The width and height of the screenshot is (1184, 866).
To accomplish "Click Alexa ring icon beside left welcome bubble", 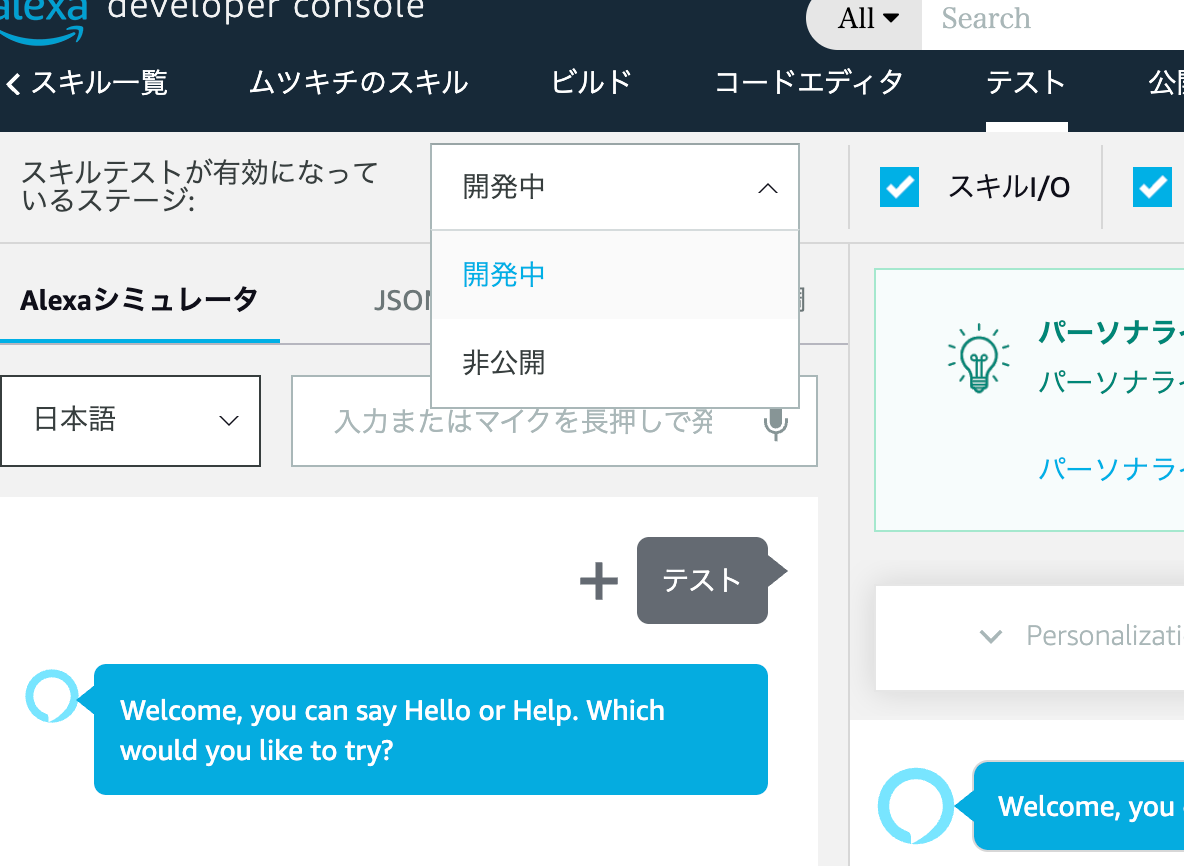I will pos(52,696).
